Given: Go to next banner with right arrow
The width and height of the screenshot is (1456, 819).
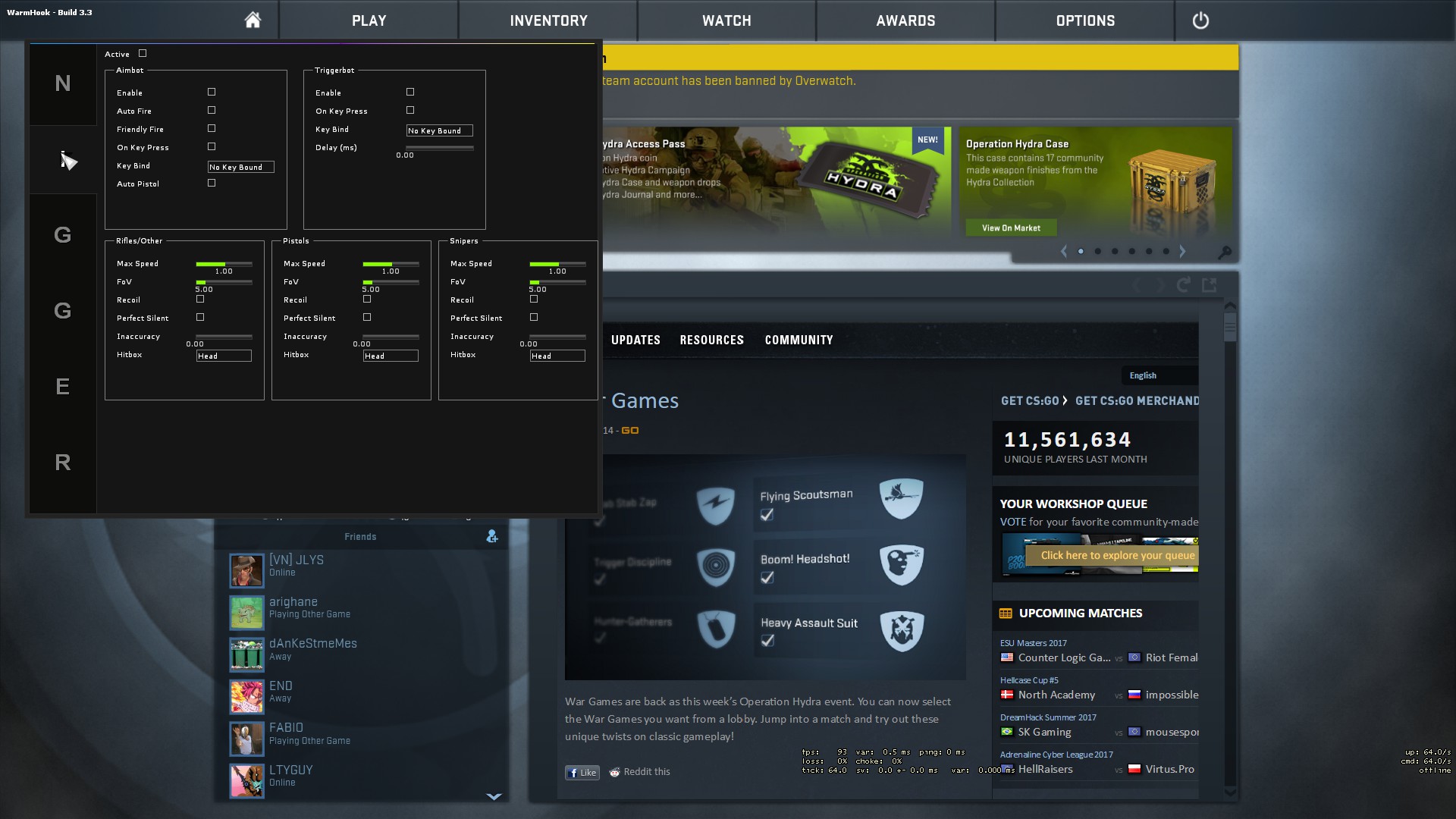Looking at the screenshot, I should pos(1182,251).
